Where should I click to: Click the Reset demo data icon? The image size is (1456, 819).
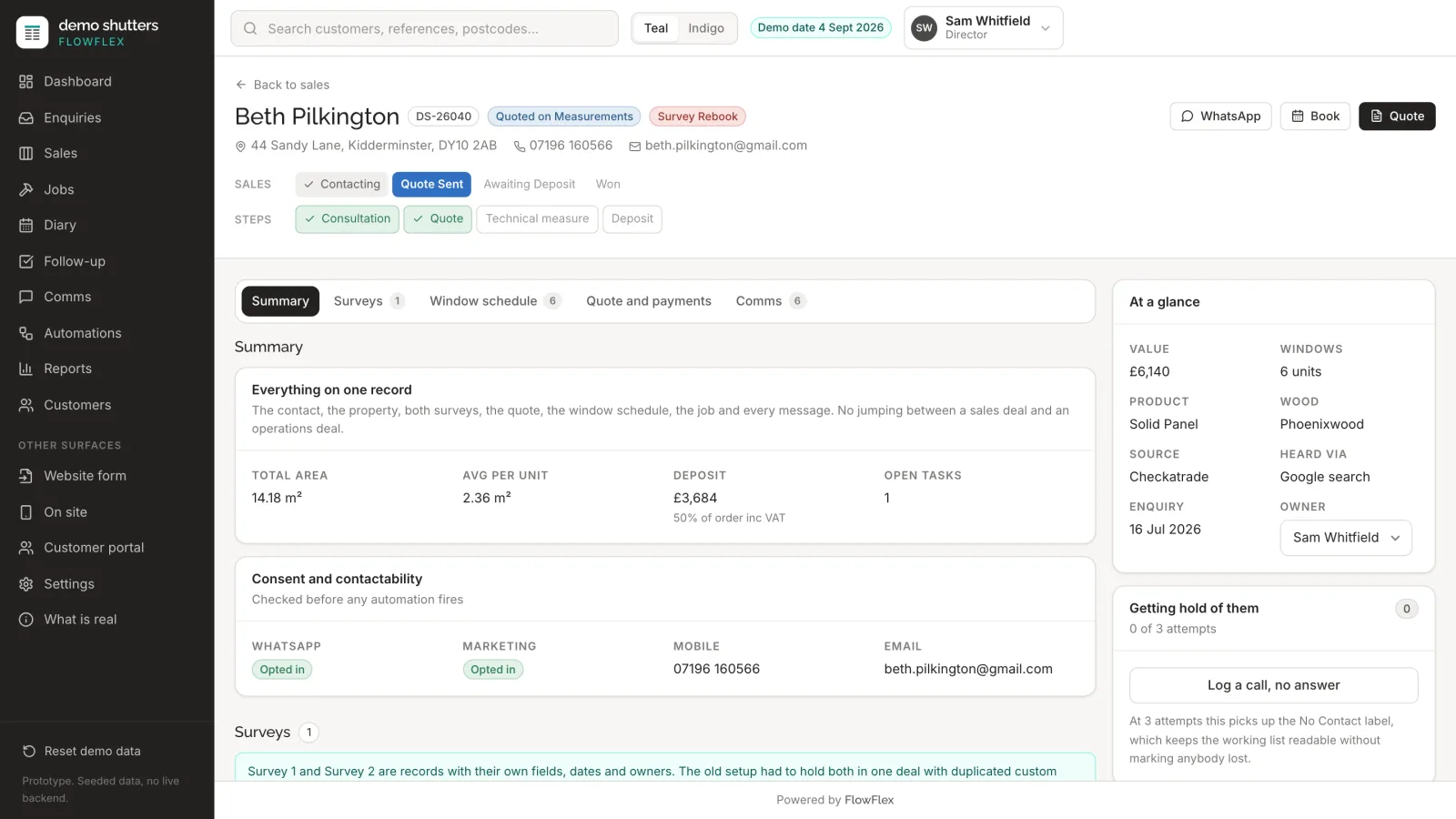pyautogui.click(x=29, y=752)
